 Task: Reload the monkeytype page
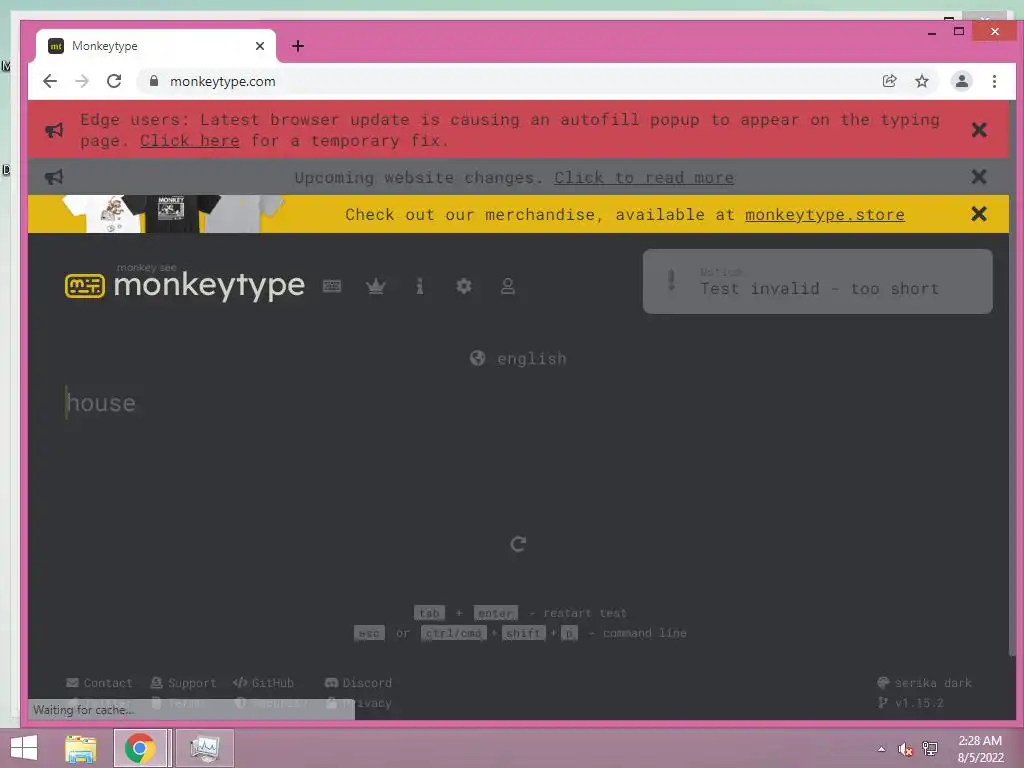click(114, 81)
